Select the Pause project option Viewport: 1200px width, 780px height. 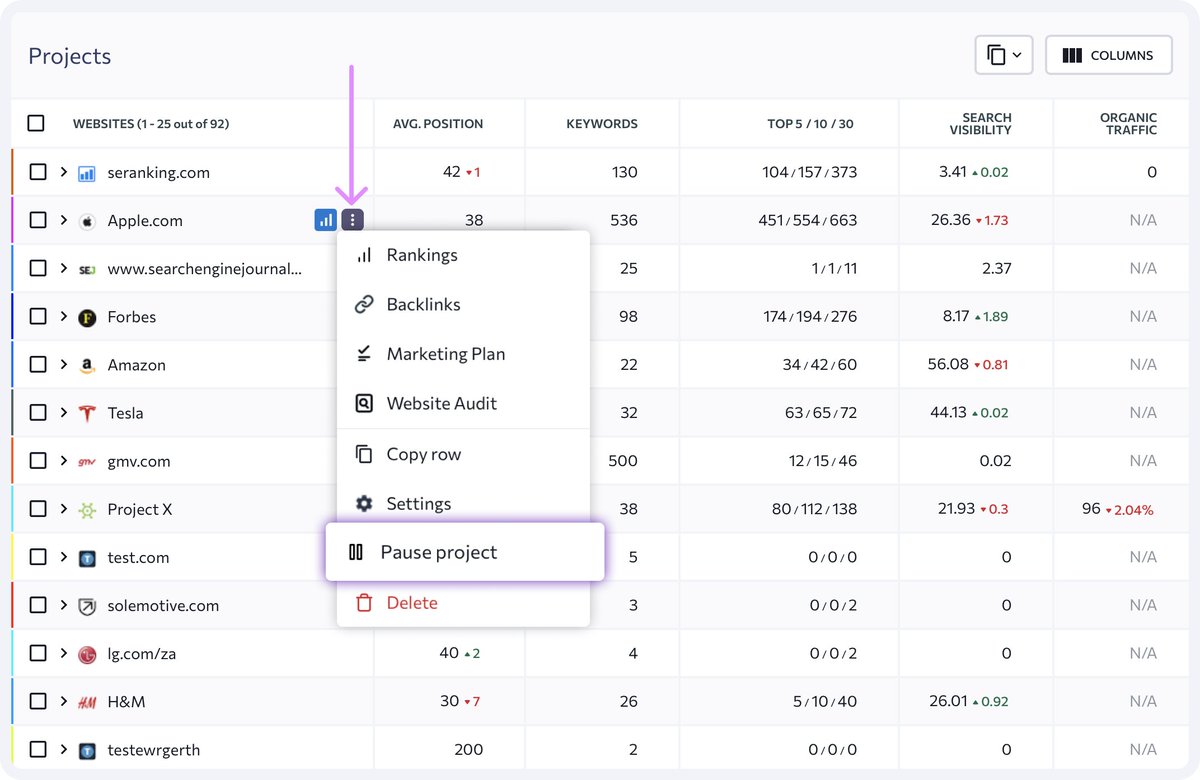[x=437, y=552]
